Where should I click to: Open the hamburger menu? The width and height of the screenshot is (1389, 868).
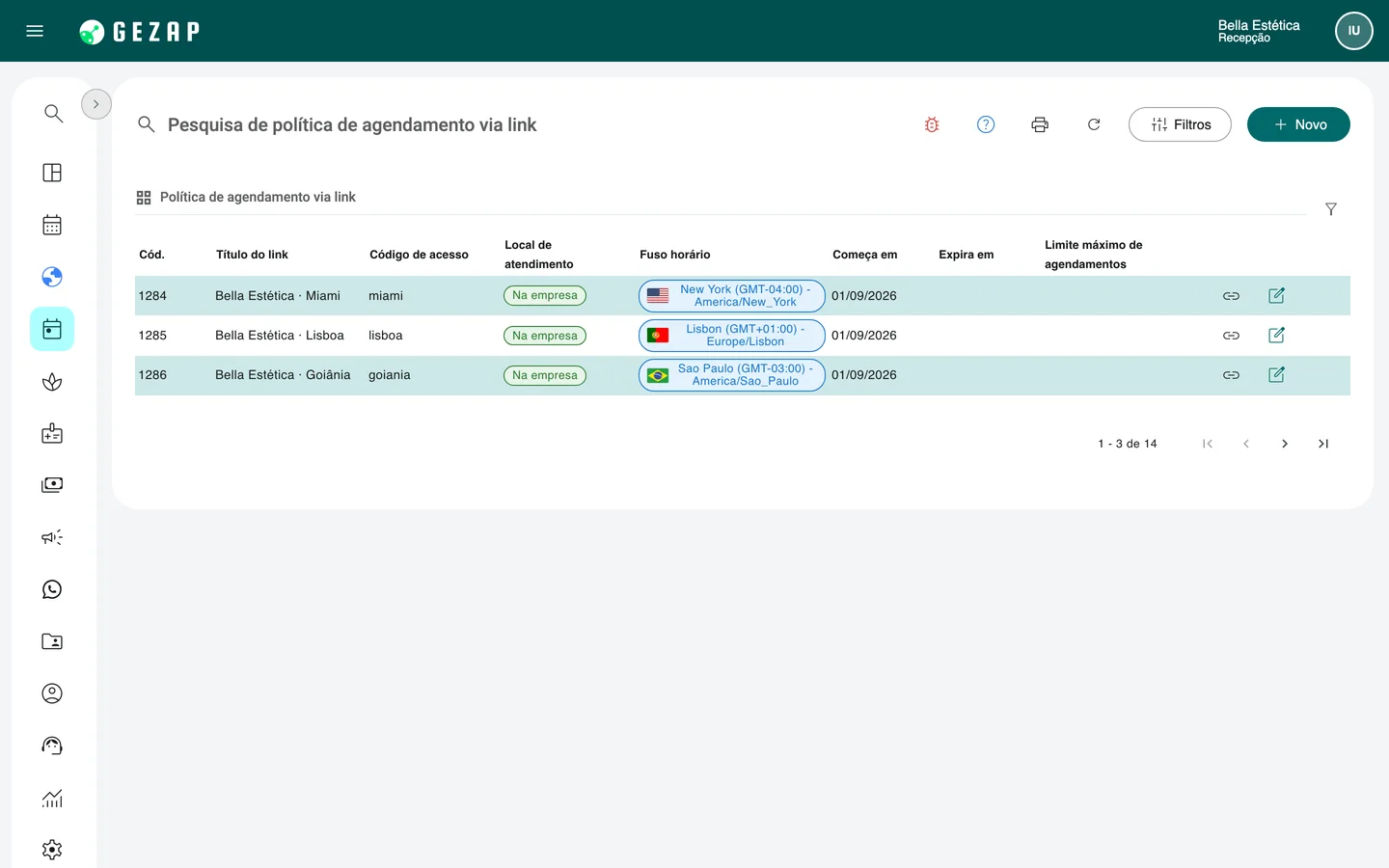coord(35,31)
